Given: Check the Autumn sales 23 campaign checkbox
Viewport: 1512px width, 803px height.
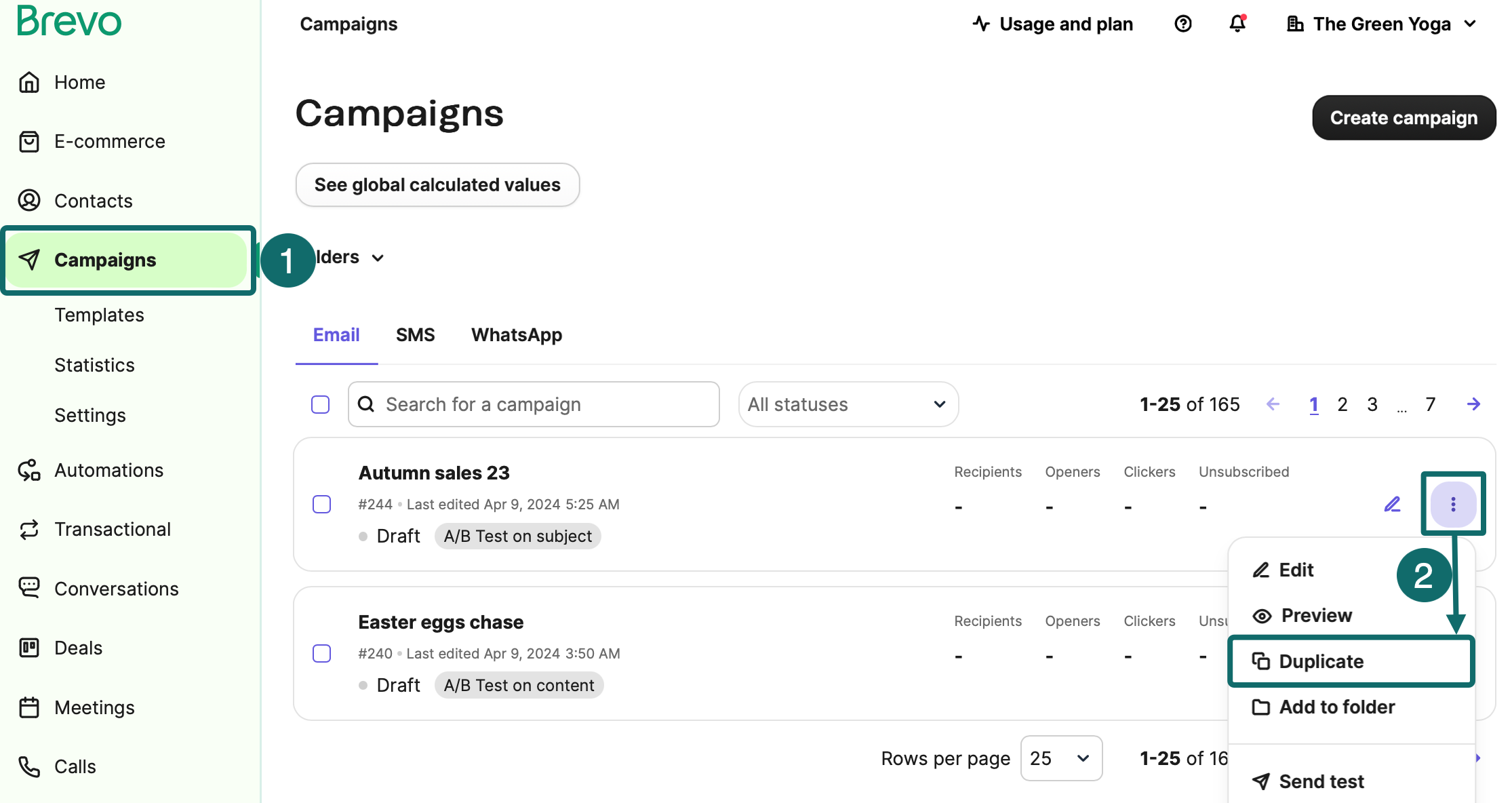Looking at the screenshot, I should (x=321, y=504).
